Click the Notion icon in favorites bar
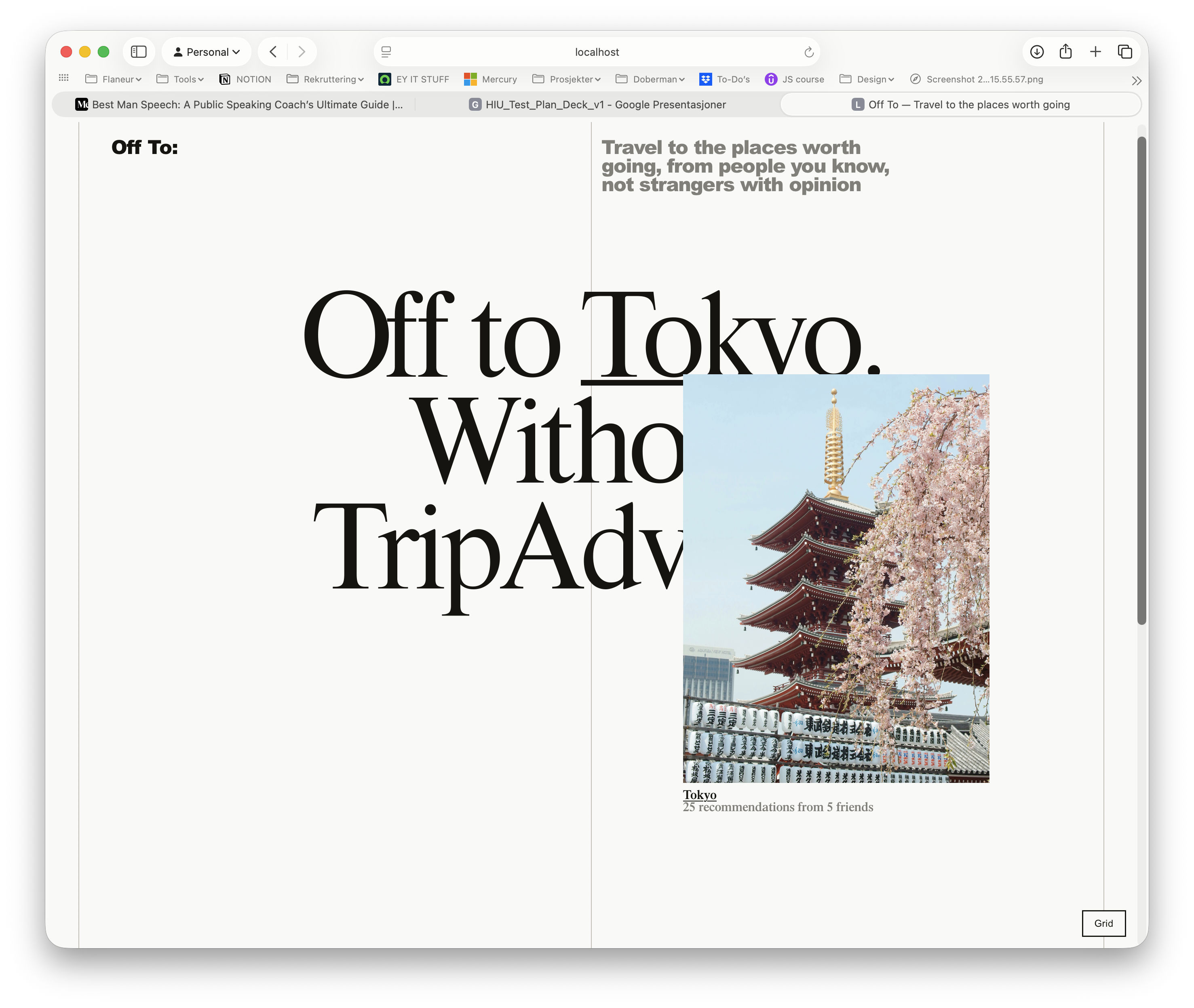The image size is (1194, 1008). [x=225, y=80]
